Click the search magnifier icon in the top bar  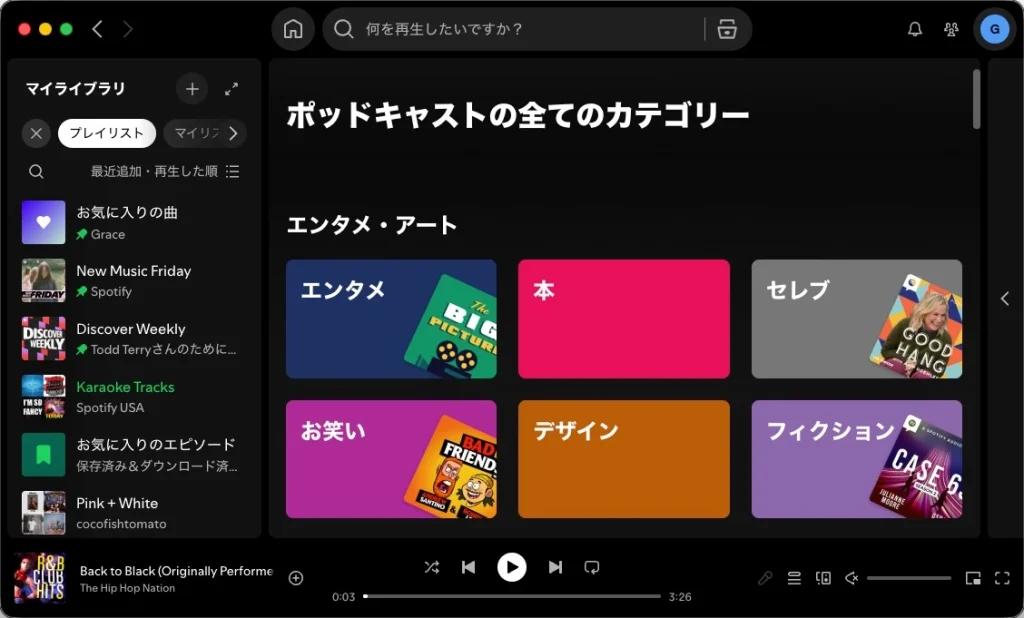[344, 29]
